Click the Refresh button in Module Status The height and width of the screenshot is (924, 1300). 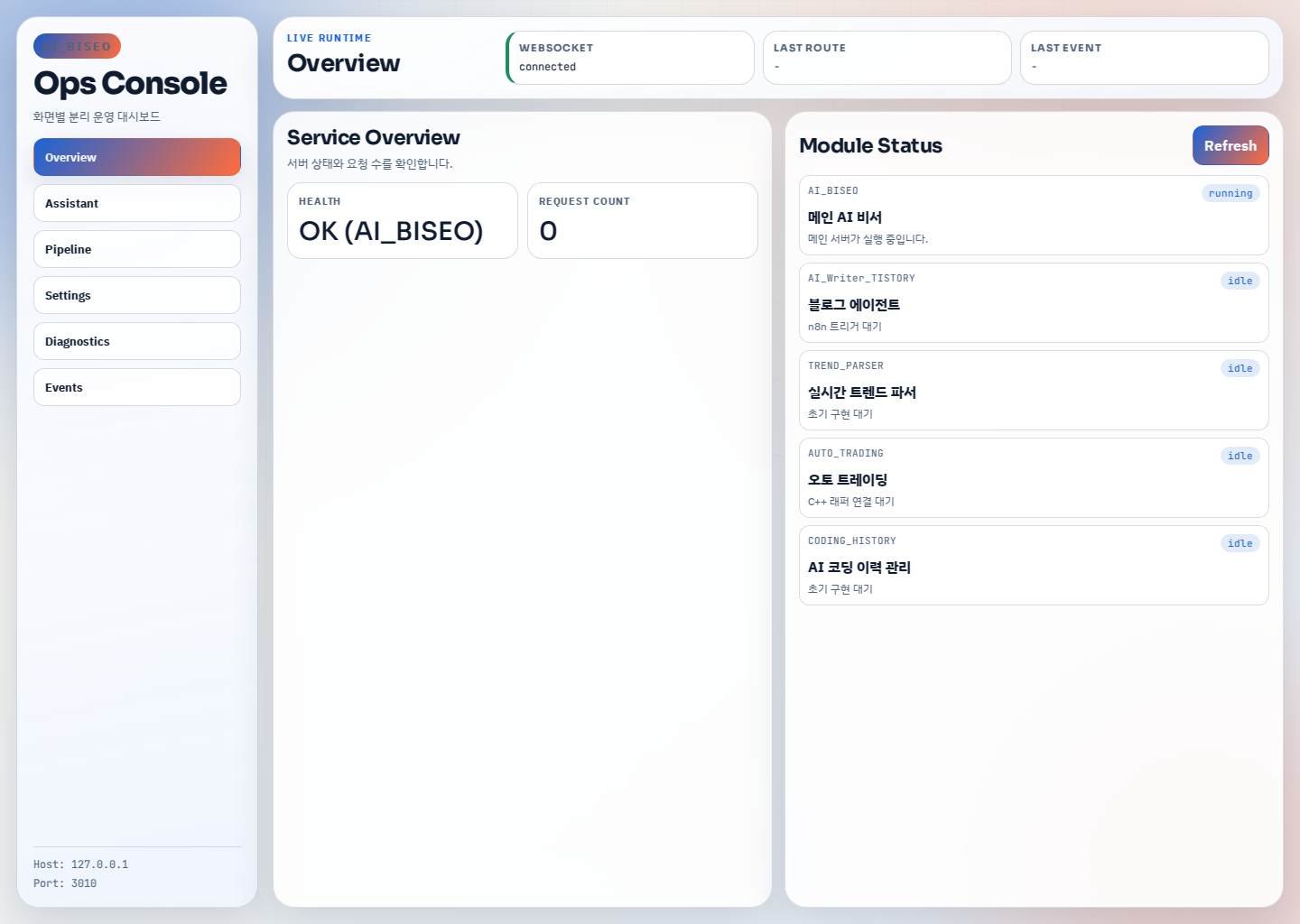[1230, 144]
